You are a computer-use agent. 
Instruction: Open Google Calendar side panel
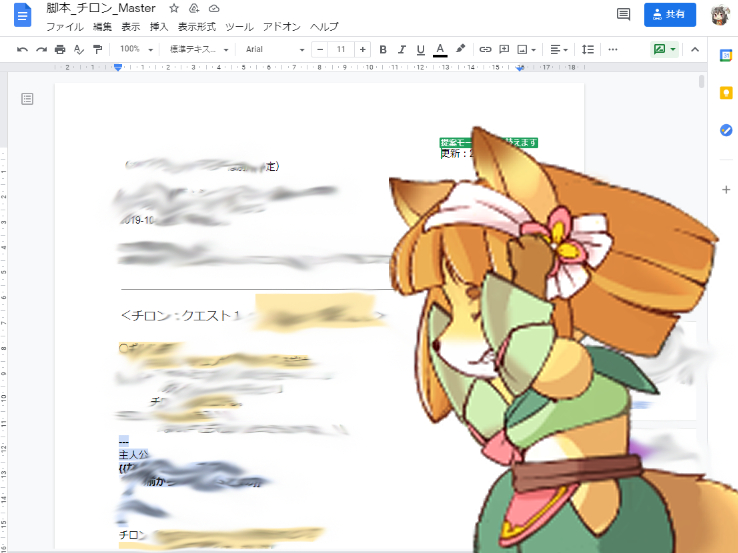coord(726,56)
